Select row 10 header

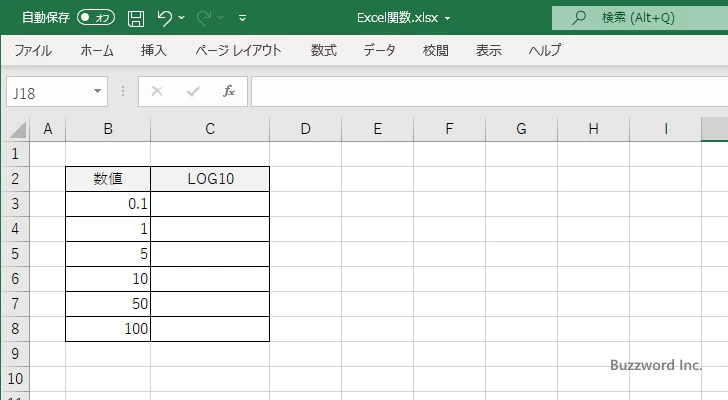click(x=15, y=379)
